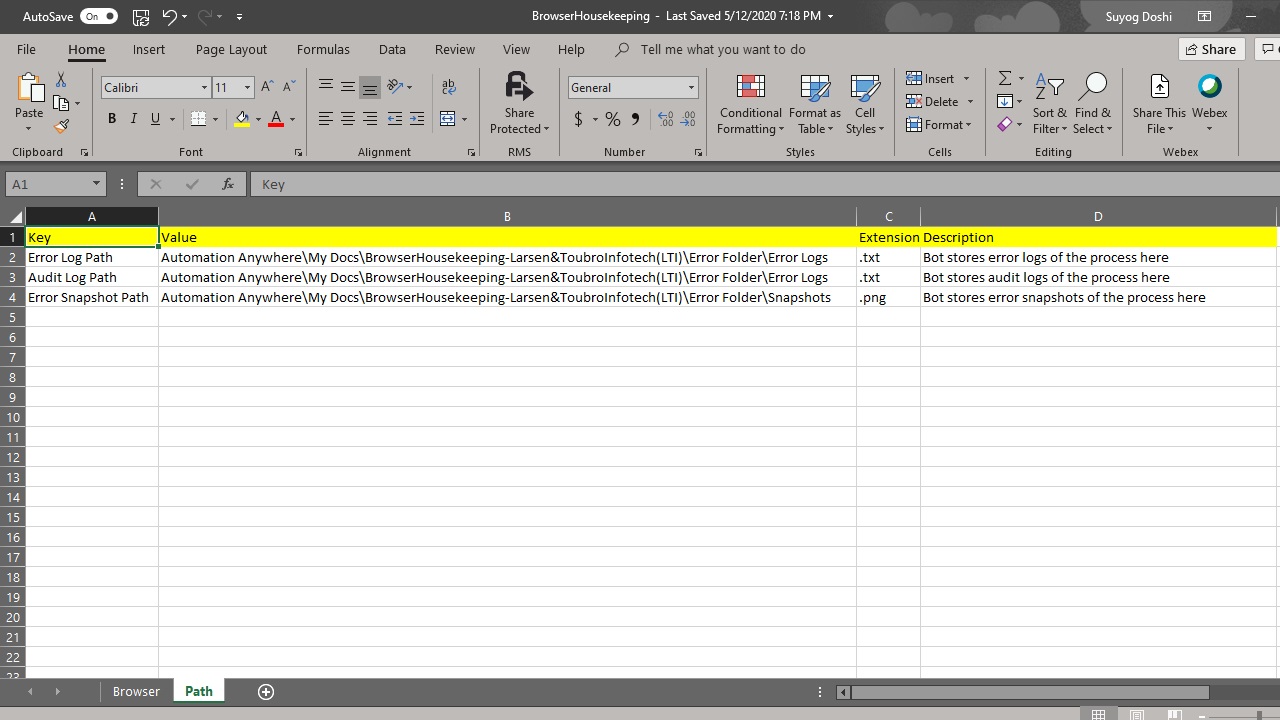1280x720 pixels.
Task: Add a new sheet with plus button
Action: (266, 691)
